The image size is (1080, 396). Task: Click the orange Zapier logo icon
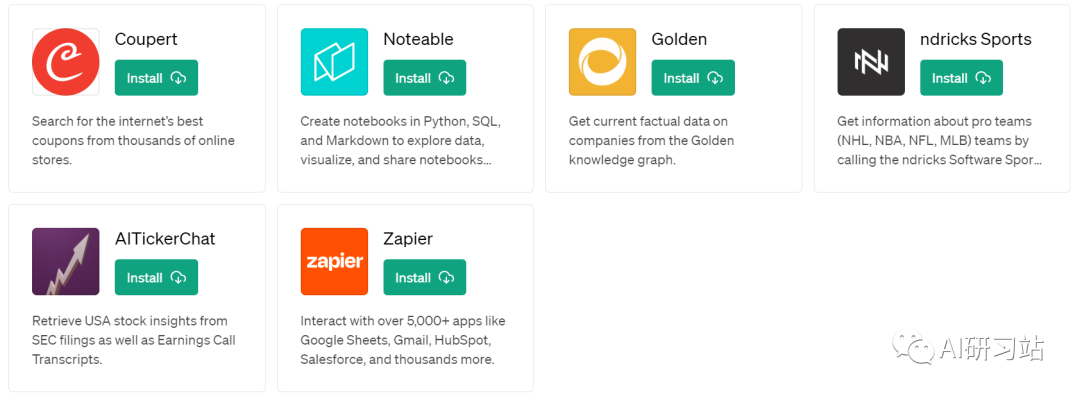[334, 262]
